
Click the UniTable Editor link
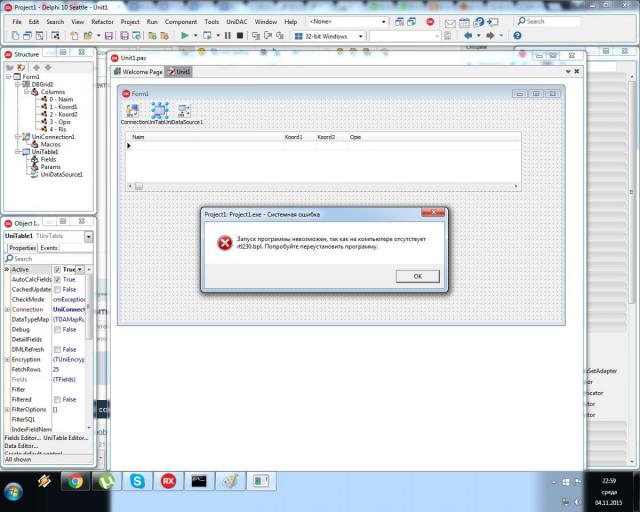pos(66,438)
